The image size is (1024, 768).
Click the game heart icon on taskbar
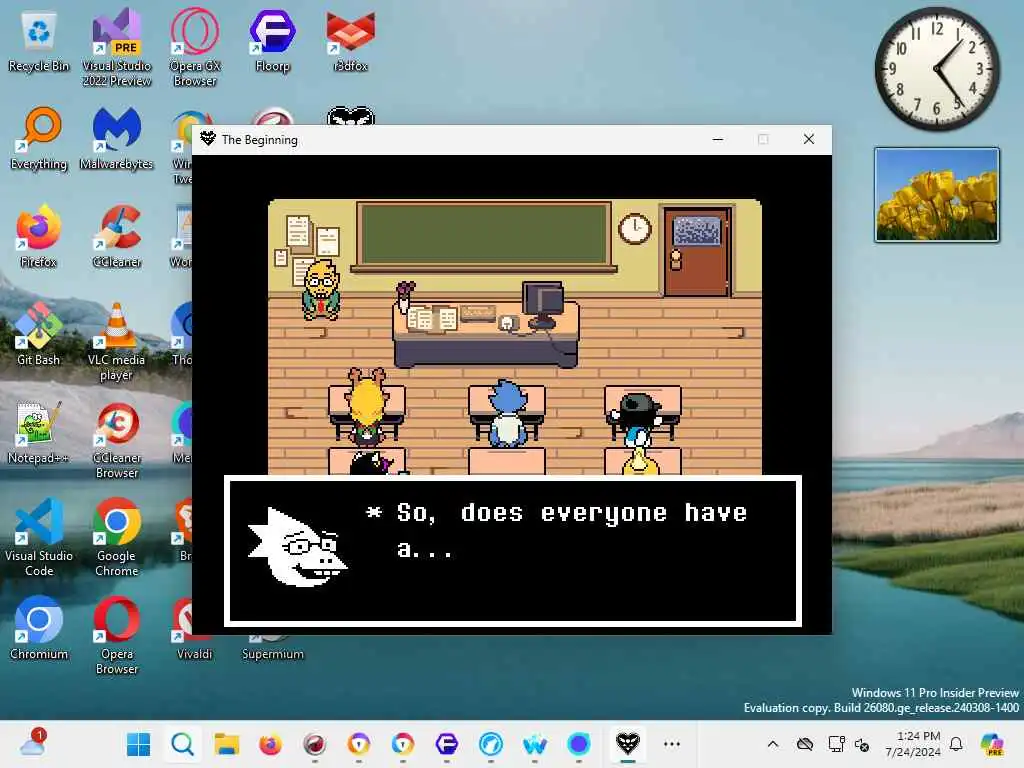(x=628, y=744)
